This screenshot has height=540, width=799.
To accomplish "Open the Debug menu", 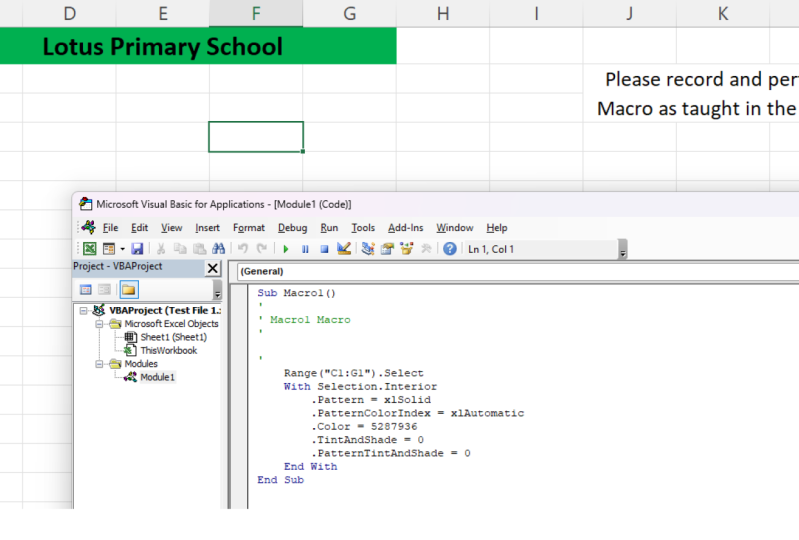I will tap(292, 228).
